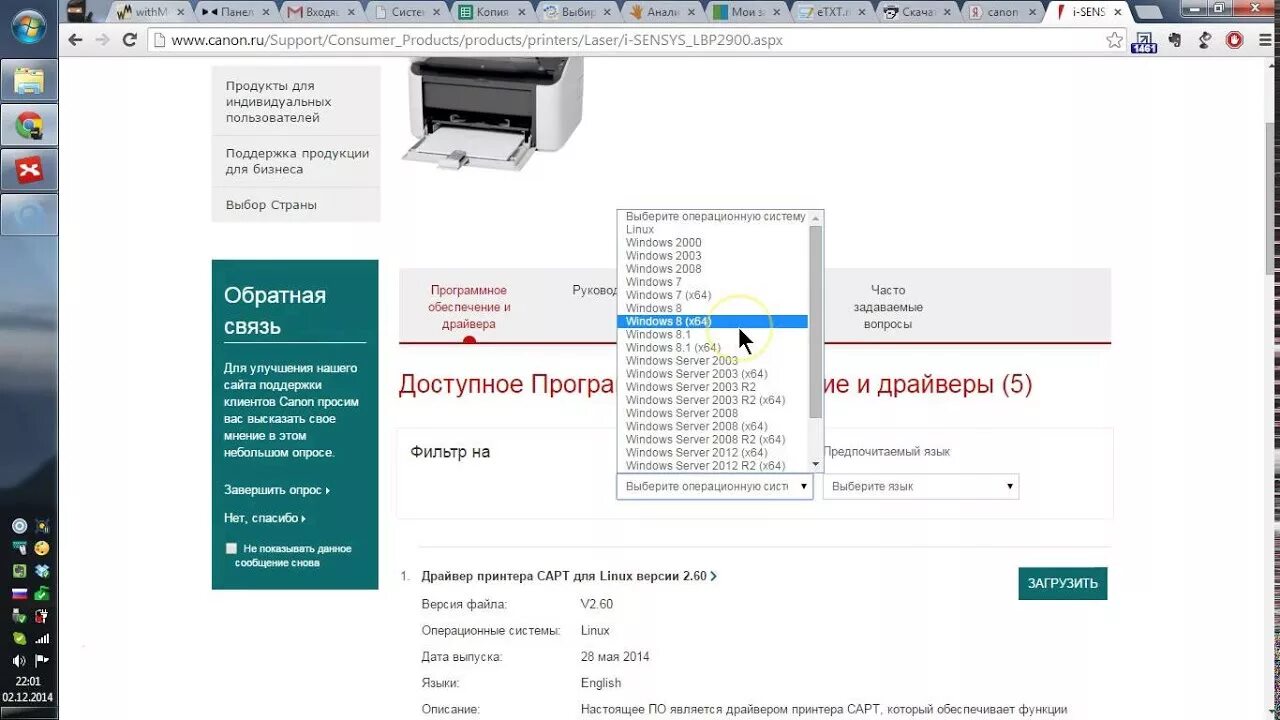Click the extension with 1461 badge
1280x720 pixels.
[x=1143, y=41]
